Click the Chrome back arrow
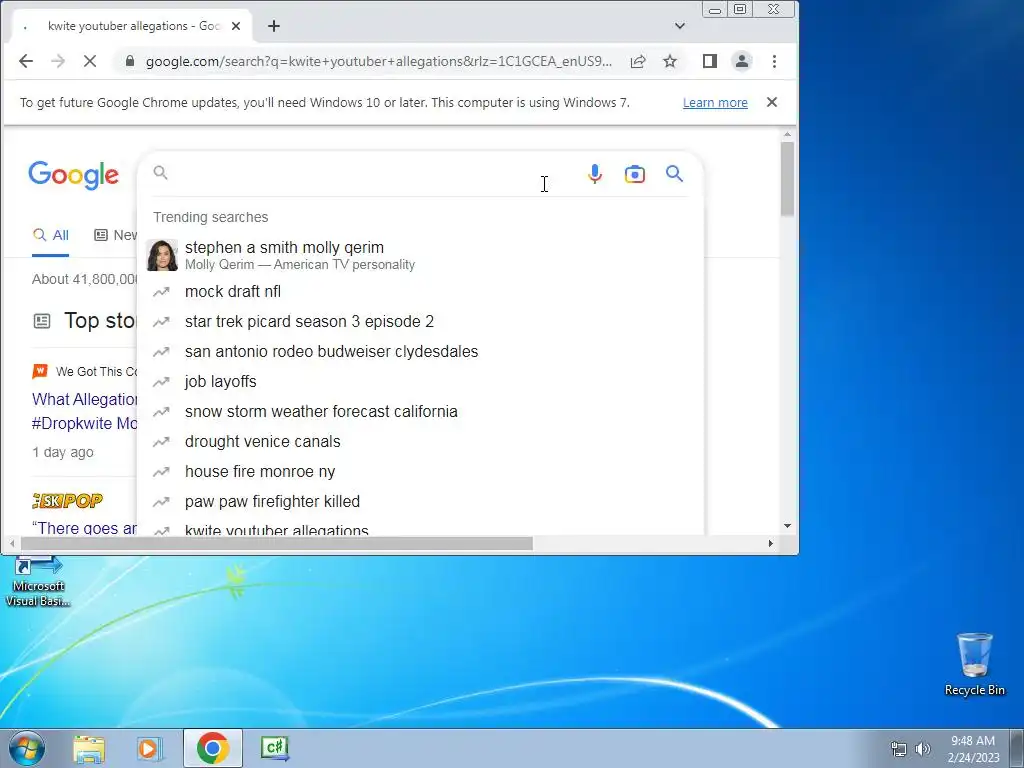 (x=25, y=61)
